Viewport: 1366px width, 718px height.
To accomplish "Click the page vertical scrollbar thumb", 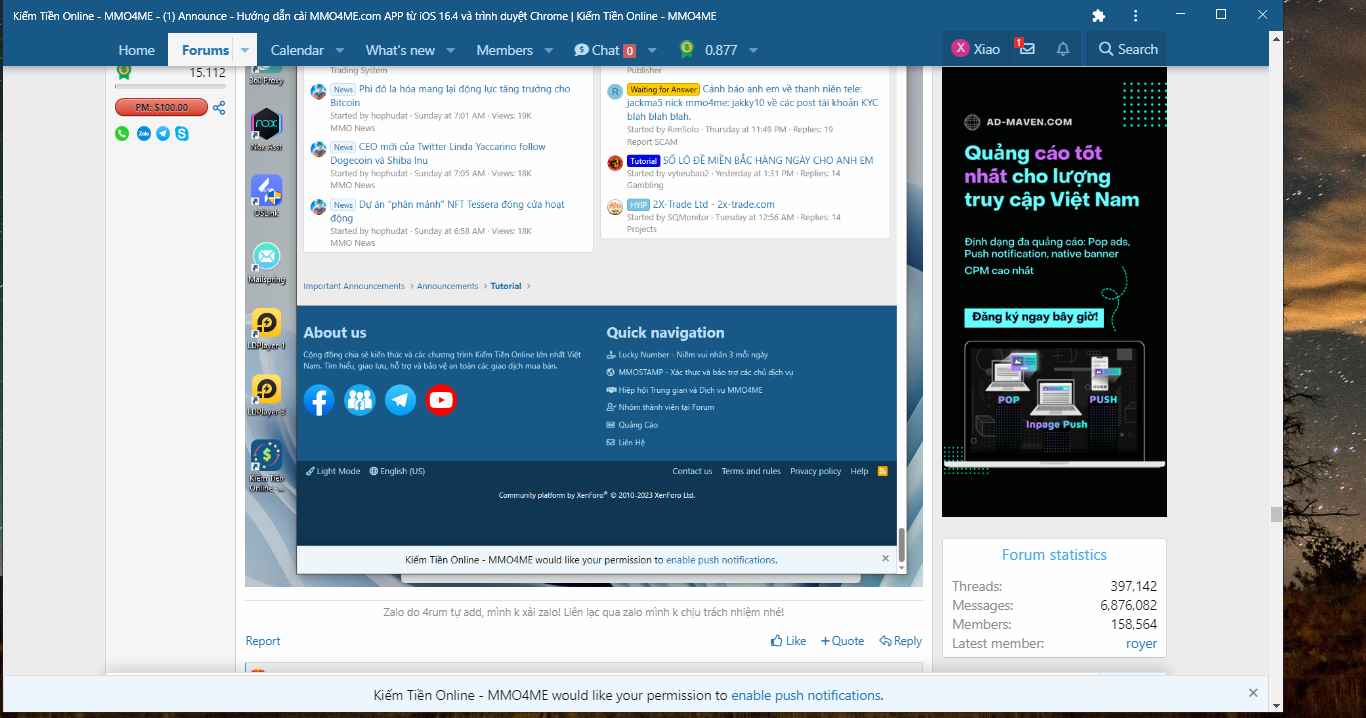I will 1275,514.
